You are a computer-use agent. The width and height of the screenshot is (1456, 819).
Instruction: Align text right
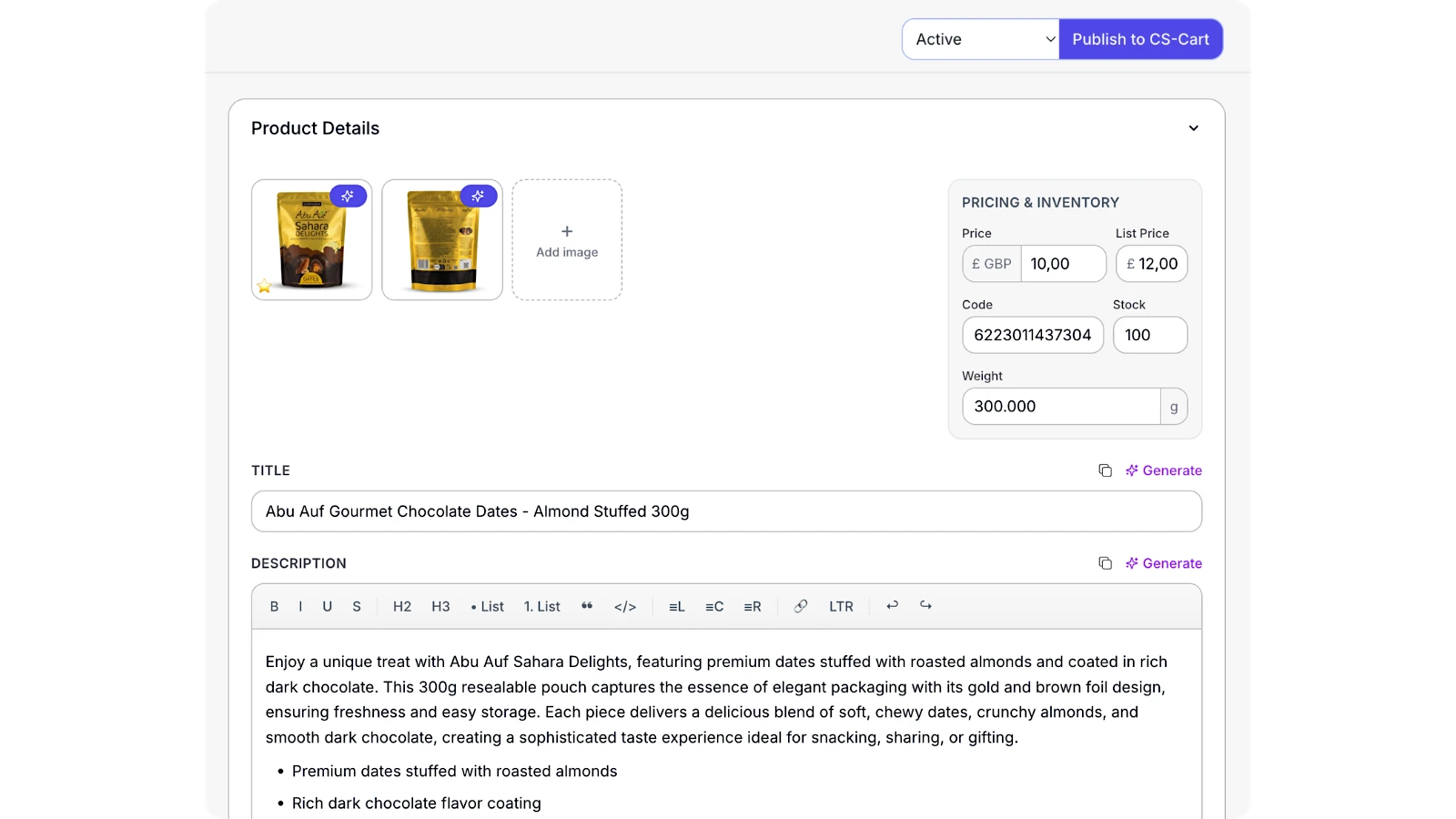tap(753, 606)
